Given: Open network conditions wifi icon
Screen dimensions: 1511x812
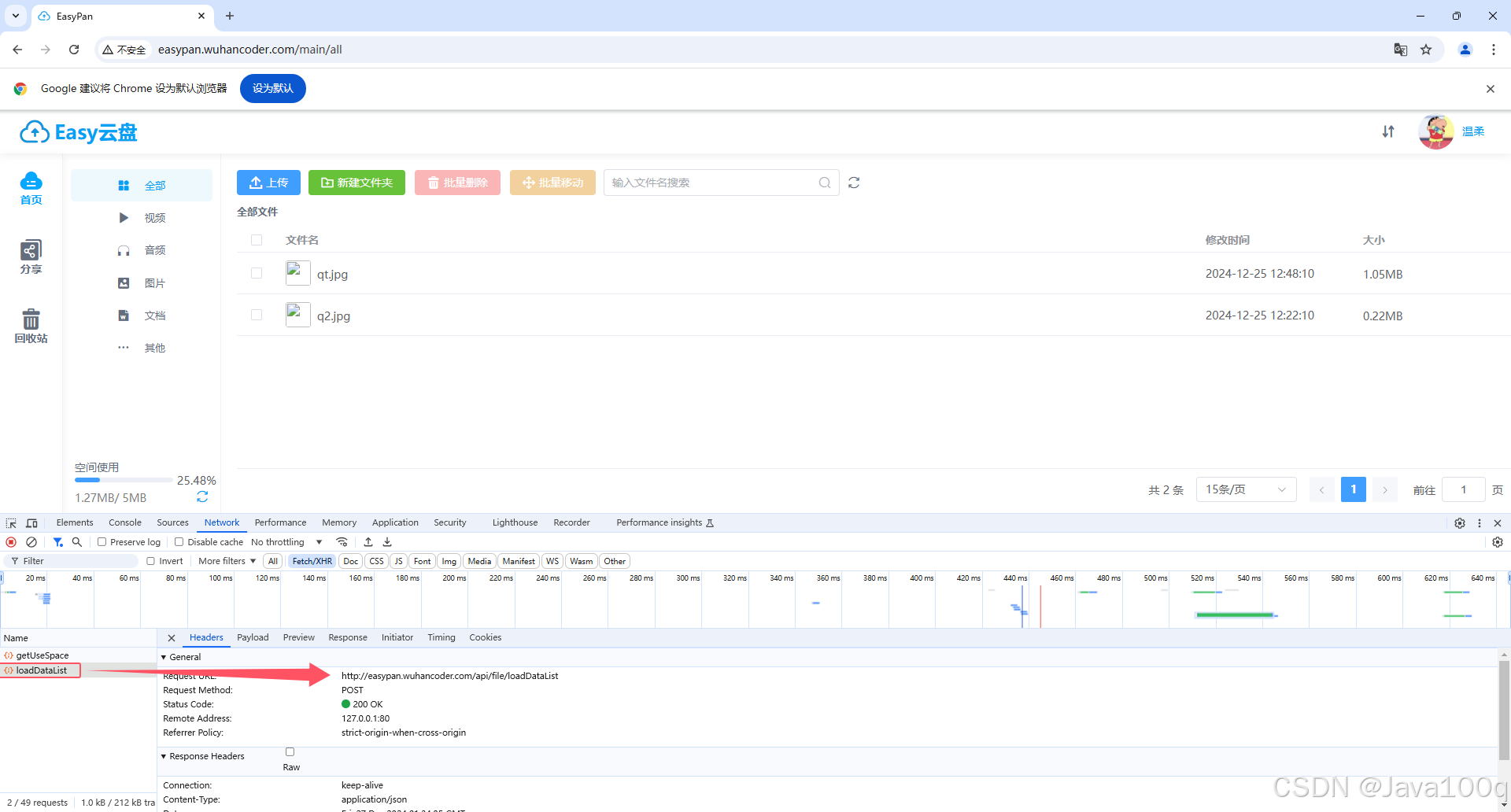Looking at the screenshot, I should click(342, 542).
